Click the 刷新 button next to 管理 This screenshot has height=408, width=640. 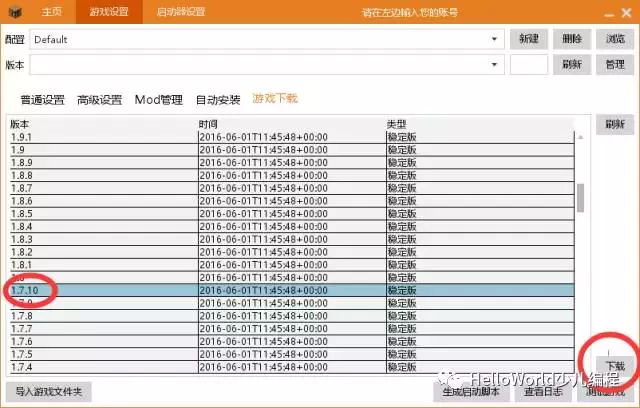coord(572,64)
